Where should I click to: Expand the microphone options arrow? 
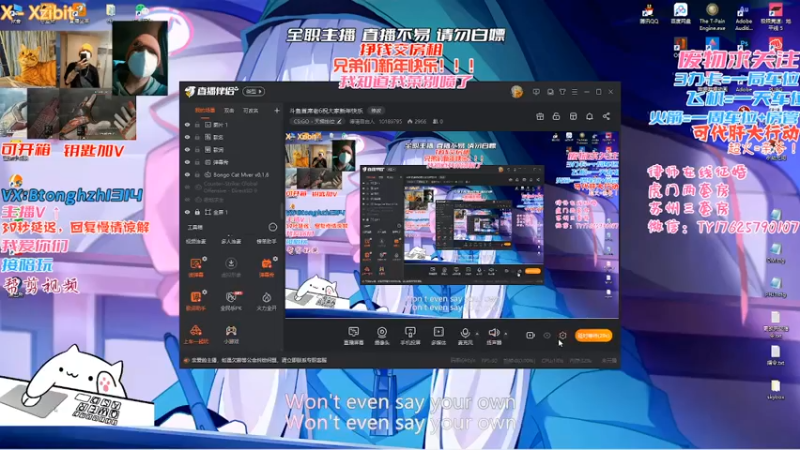point(477,334)
